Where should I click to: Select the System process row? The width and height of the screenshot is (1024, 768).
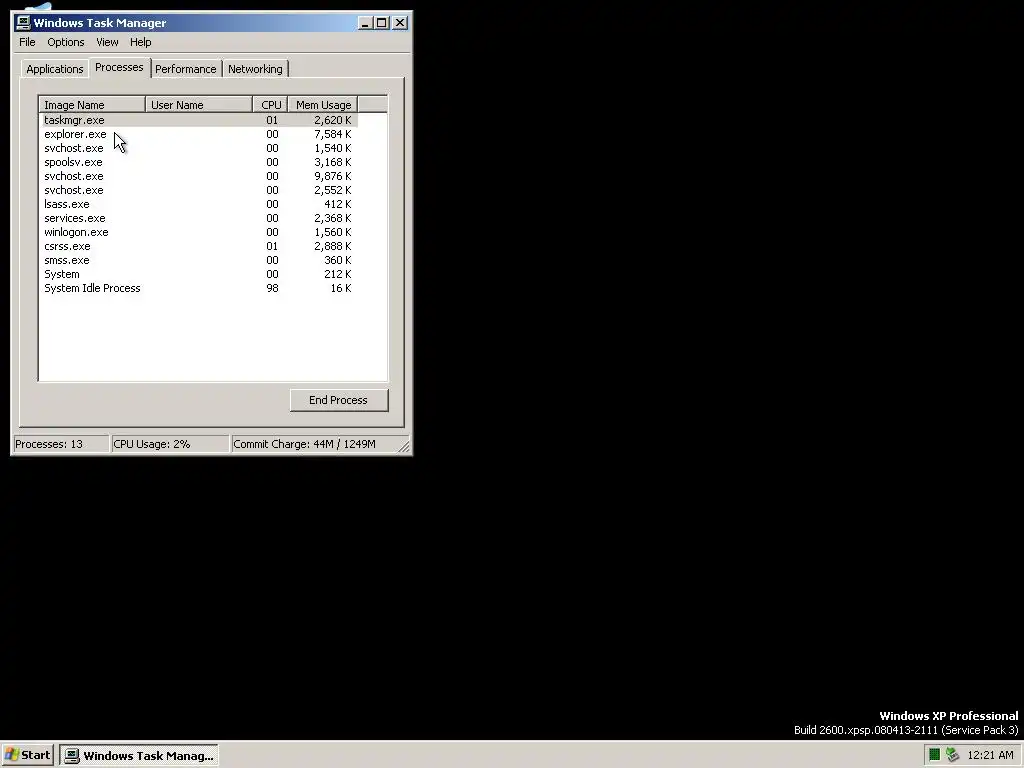199,274
